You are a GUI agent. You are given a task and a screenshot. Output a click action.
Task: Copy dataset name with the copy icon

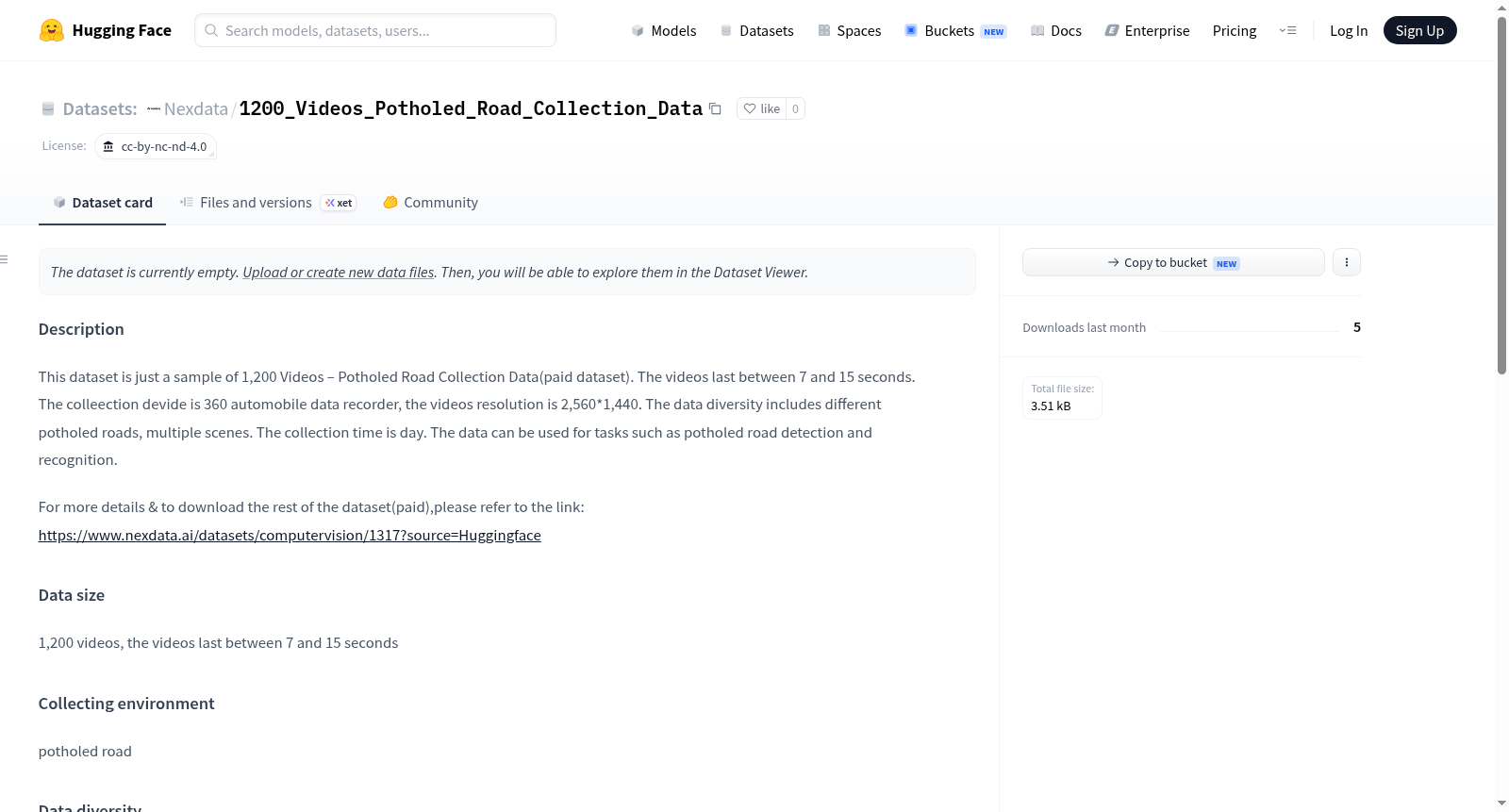(x=715, y=108)
